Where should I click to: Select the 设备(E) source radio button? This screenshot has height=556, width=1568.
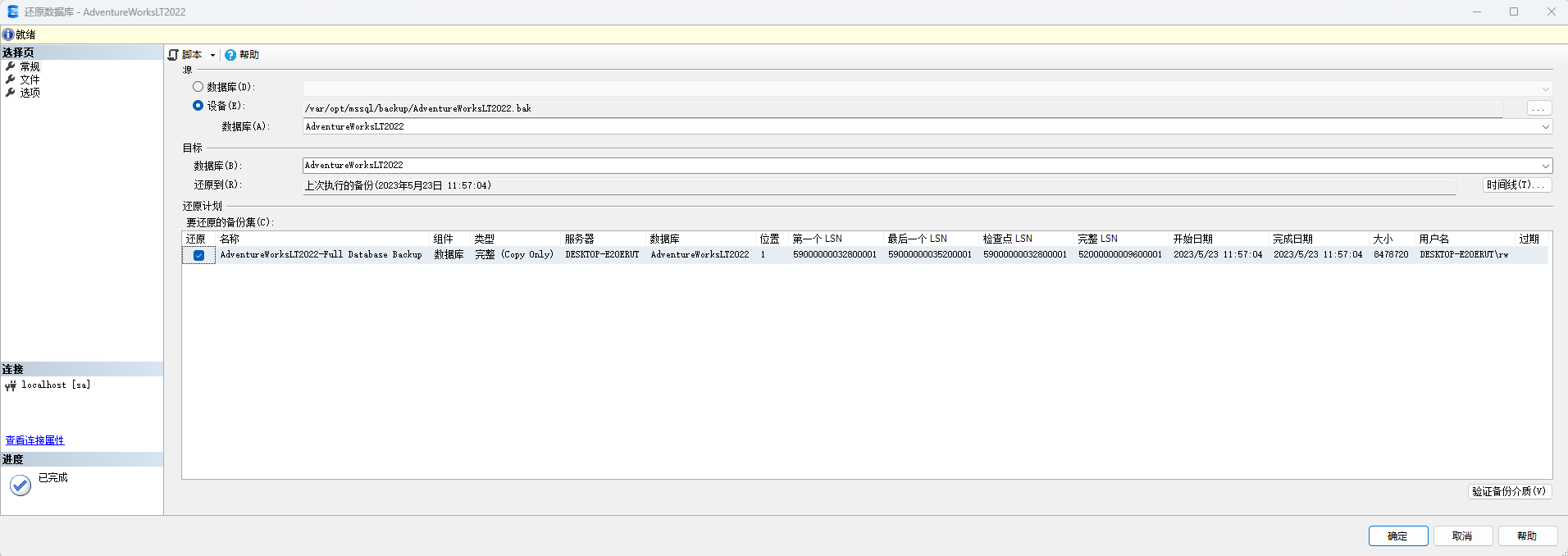[x=198, y=105]
